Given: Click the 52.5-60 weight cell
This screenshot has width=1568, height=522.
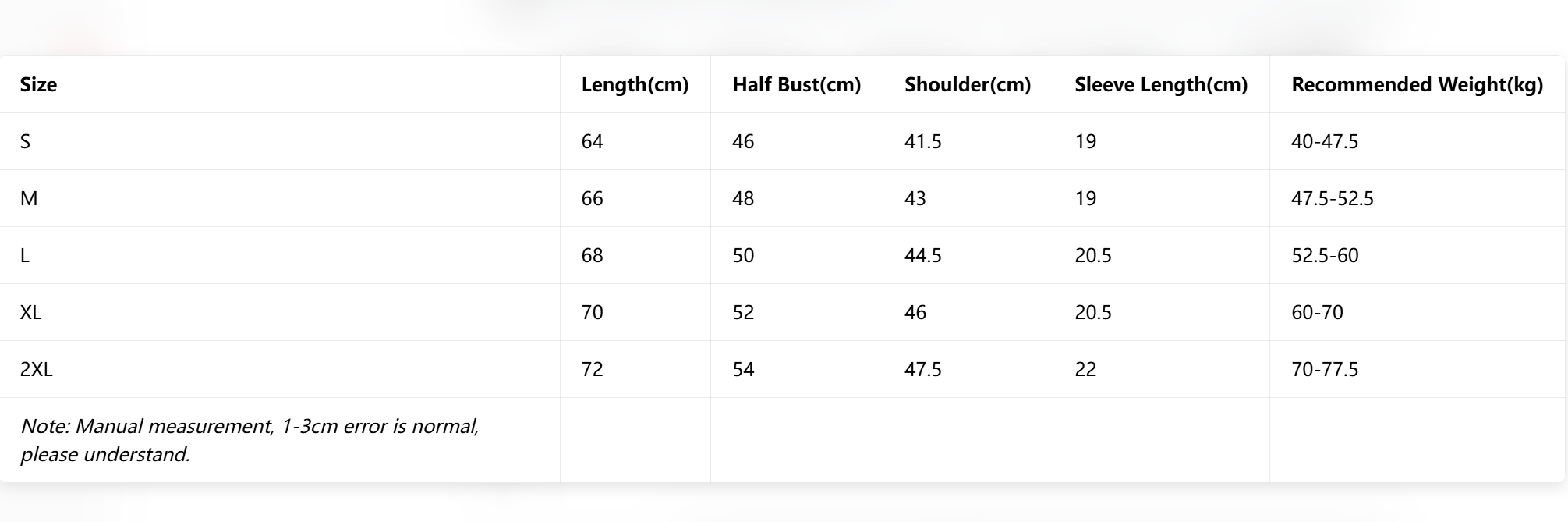Looking at the screenshot, I should pos(1325,255).
